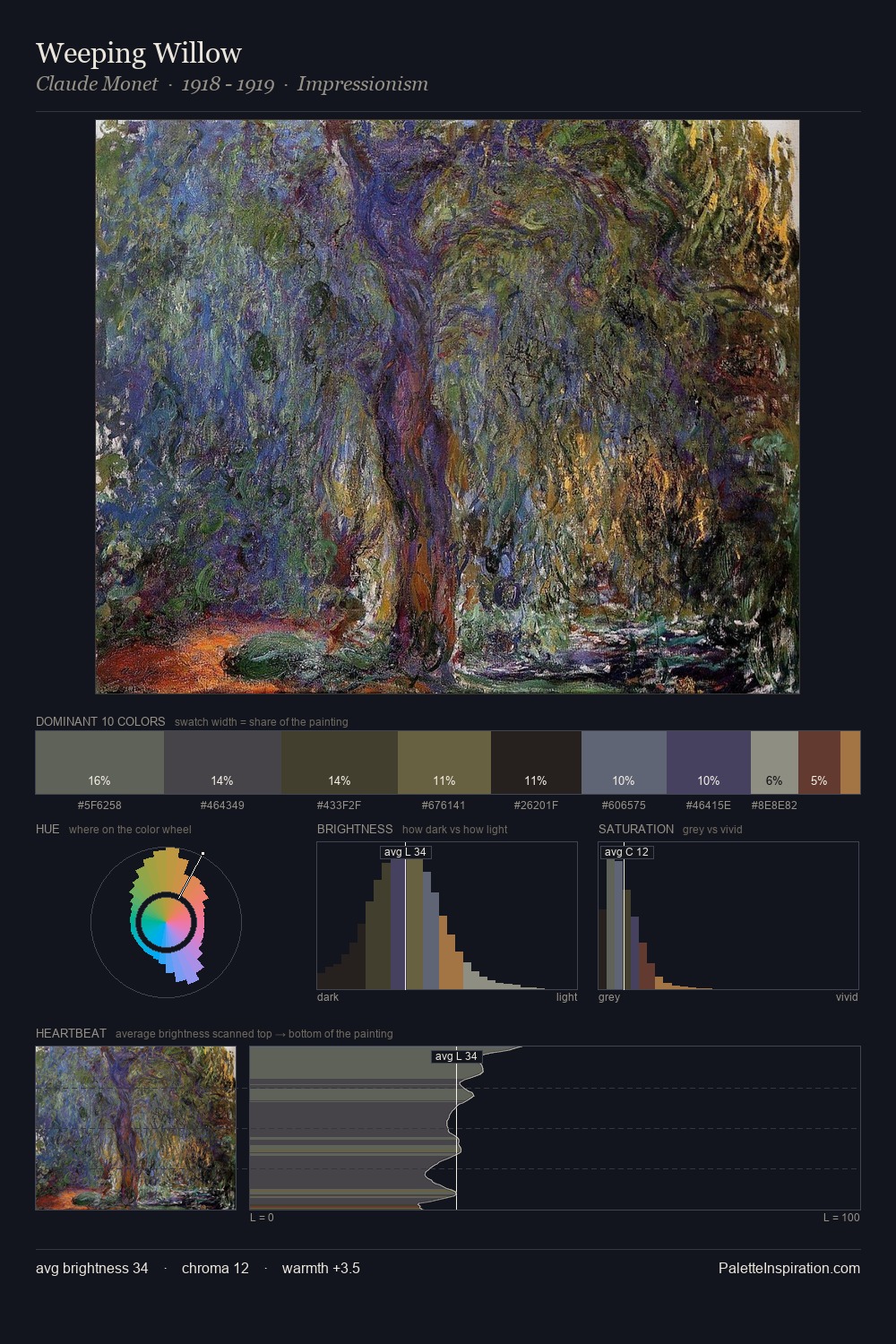
Task: Click the L = 100 axis label
Action: 841,1218
